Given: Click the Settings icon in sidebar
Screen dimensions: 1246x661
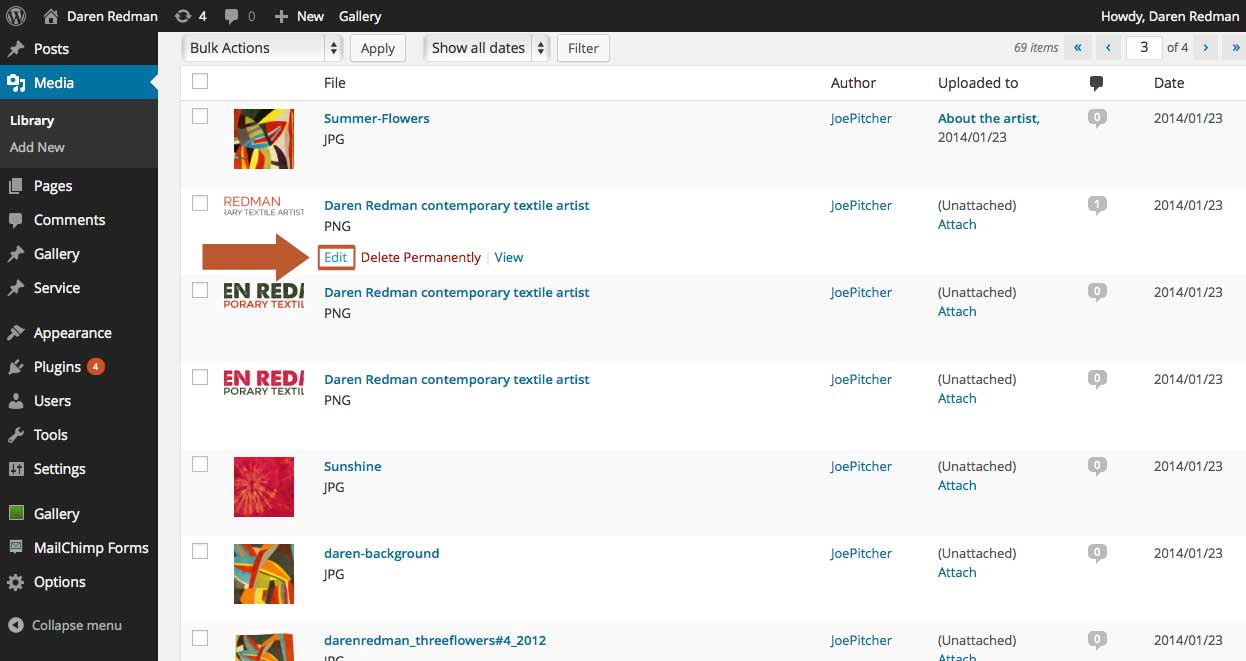Looking at the screenshot, I should click(x=16, y=469).
